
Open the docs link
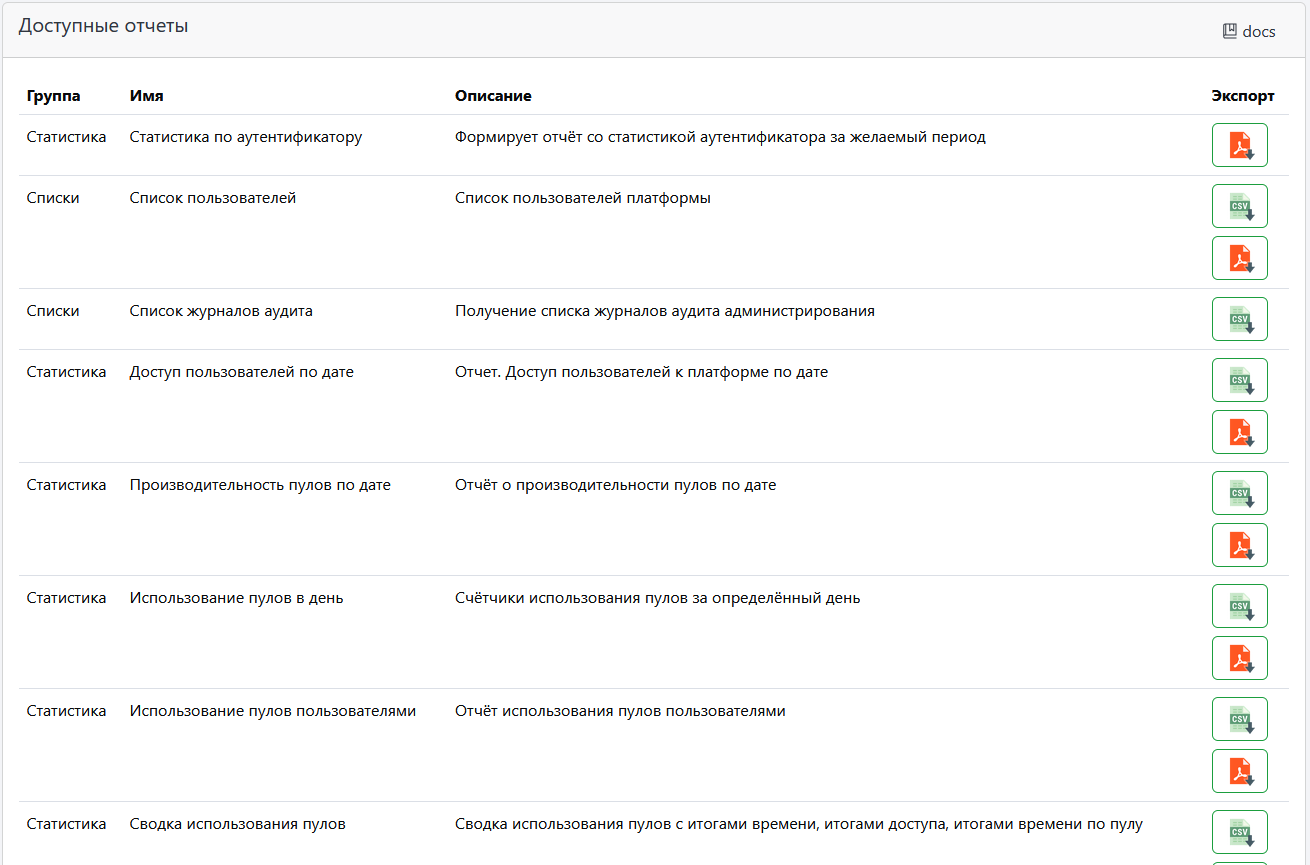pyautogui.click(x=1249, y=31)
